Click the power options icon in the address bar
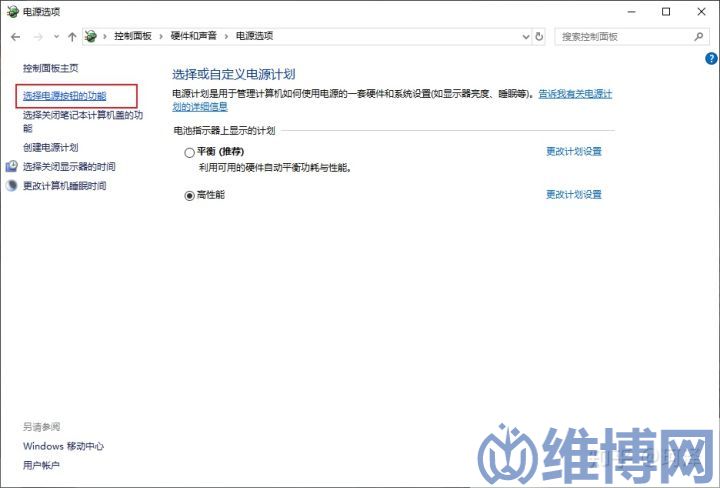 91,36
